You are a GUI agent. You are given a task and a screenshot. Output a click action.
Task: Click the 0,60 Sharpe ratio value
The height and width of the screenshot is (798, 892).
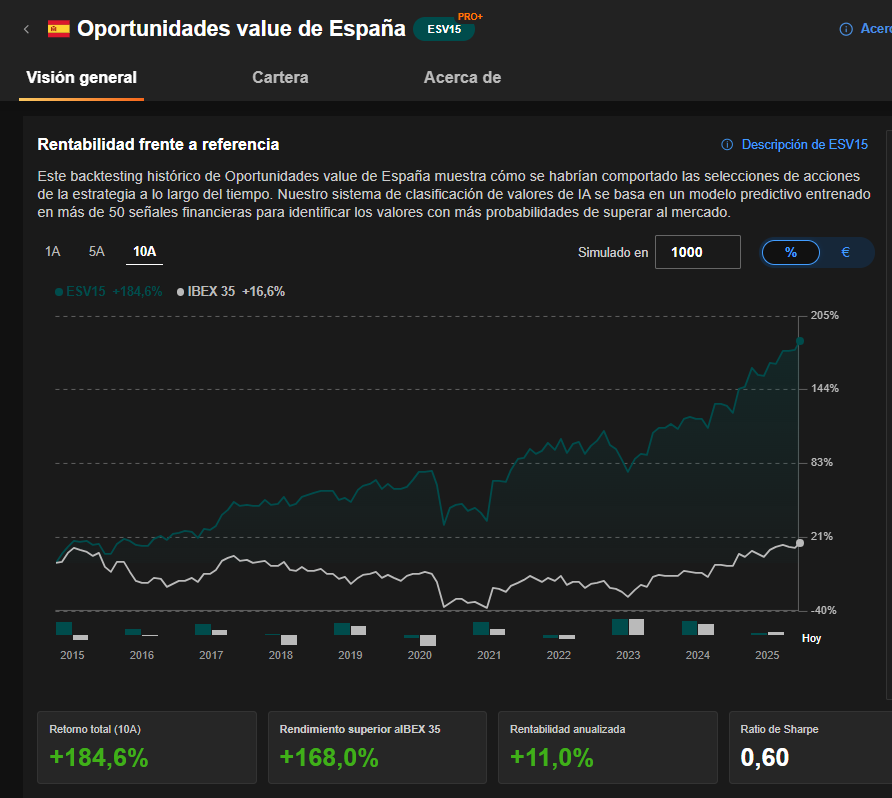tap(765, 758)
